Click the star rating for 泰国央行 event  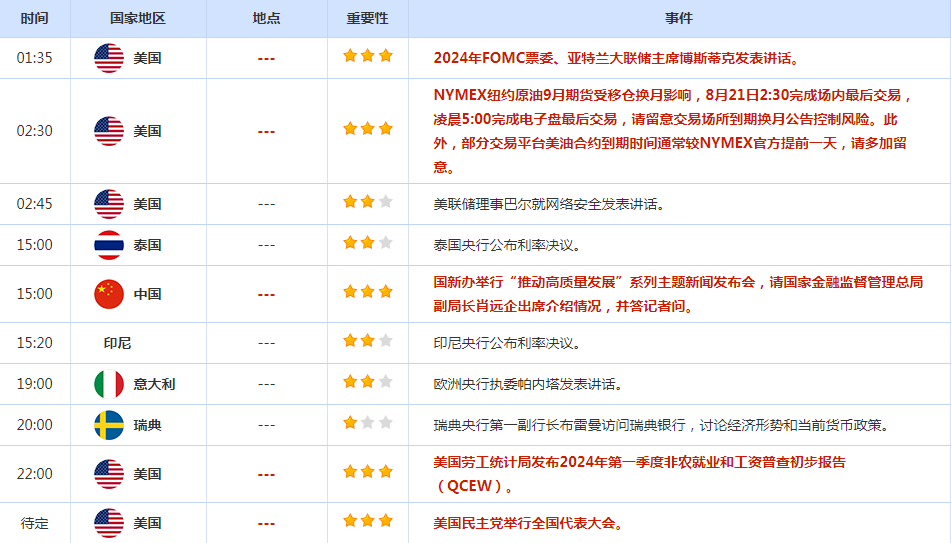point(368,243)
